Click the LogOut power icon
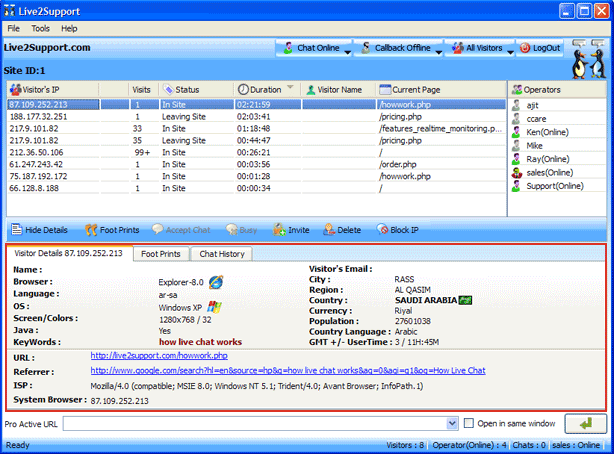Screen dimensions: 614x454 525,48
